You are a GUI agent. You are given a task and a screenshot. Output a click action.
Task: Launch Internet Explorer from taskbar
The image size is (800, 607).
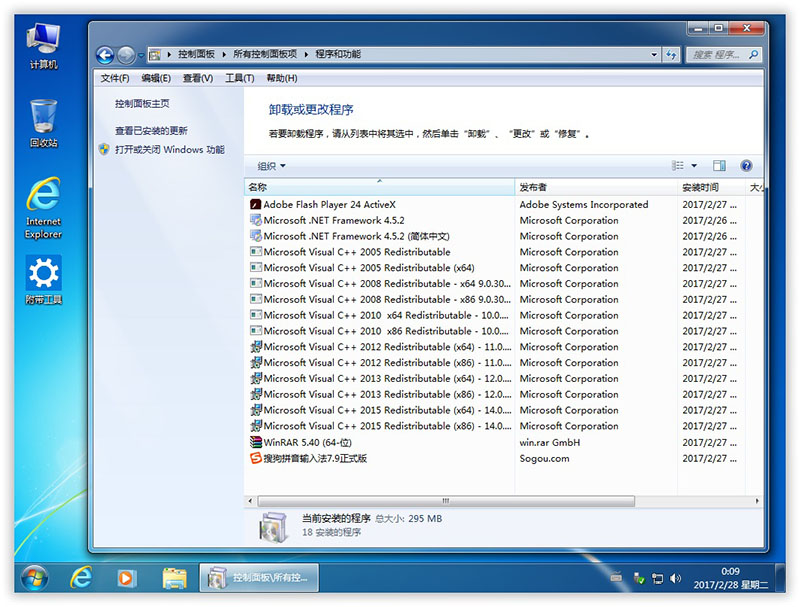pyautogui.click(x=81, y=578)
